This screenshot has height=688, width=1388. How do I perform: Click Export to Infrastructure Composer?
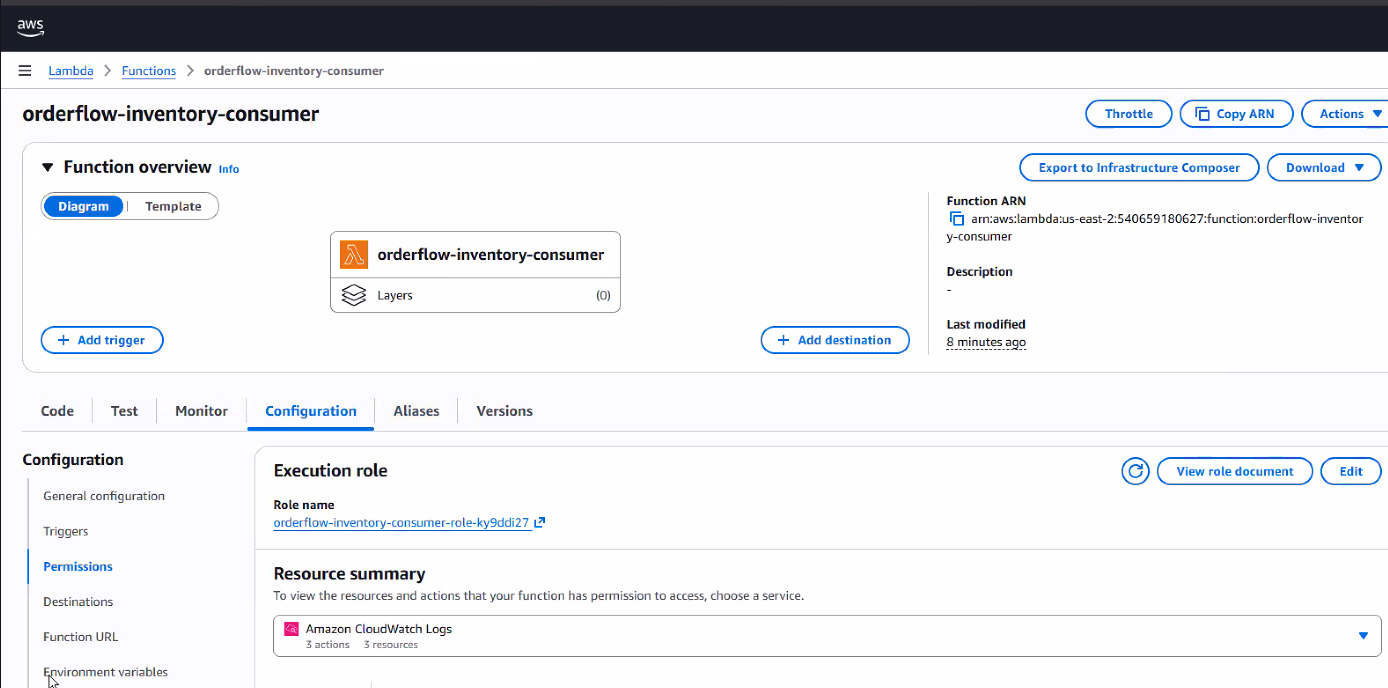pos(1139,167)
